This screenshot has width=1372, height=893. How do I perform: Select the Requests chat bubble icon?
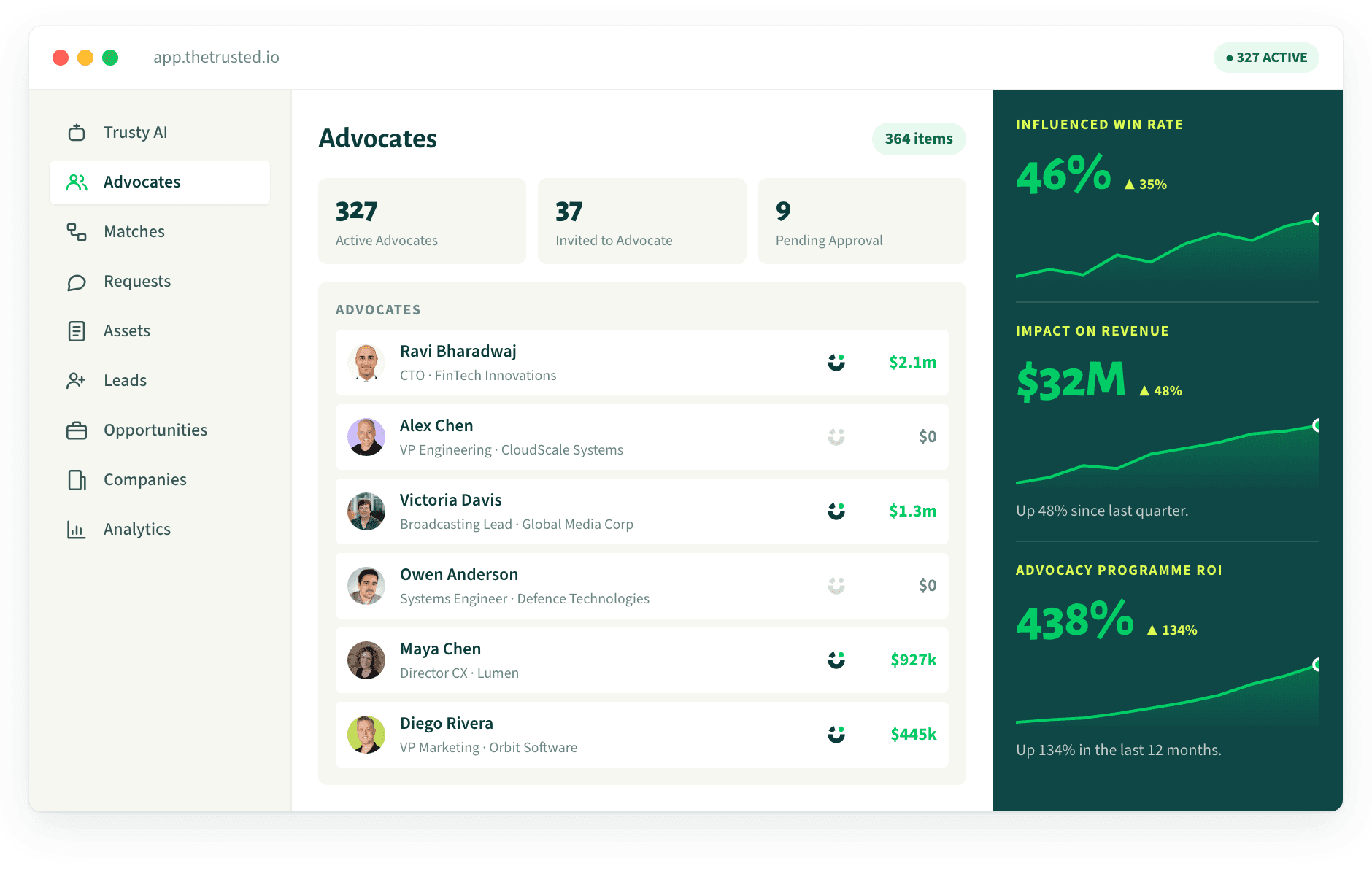pyautogui.click(x=77, y=282)
